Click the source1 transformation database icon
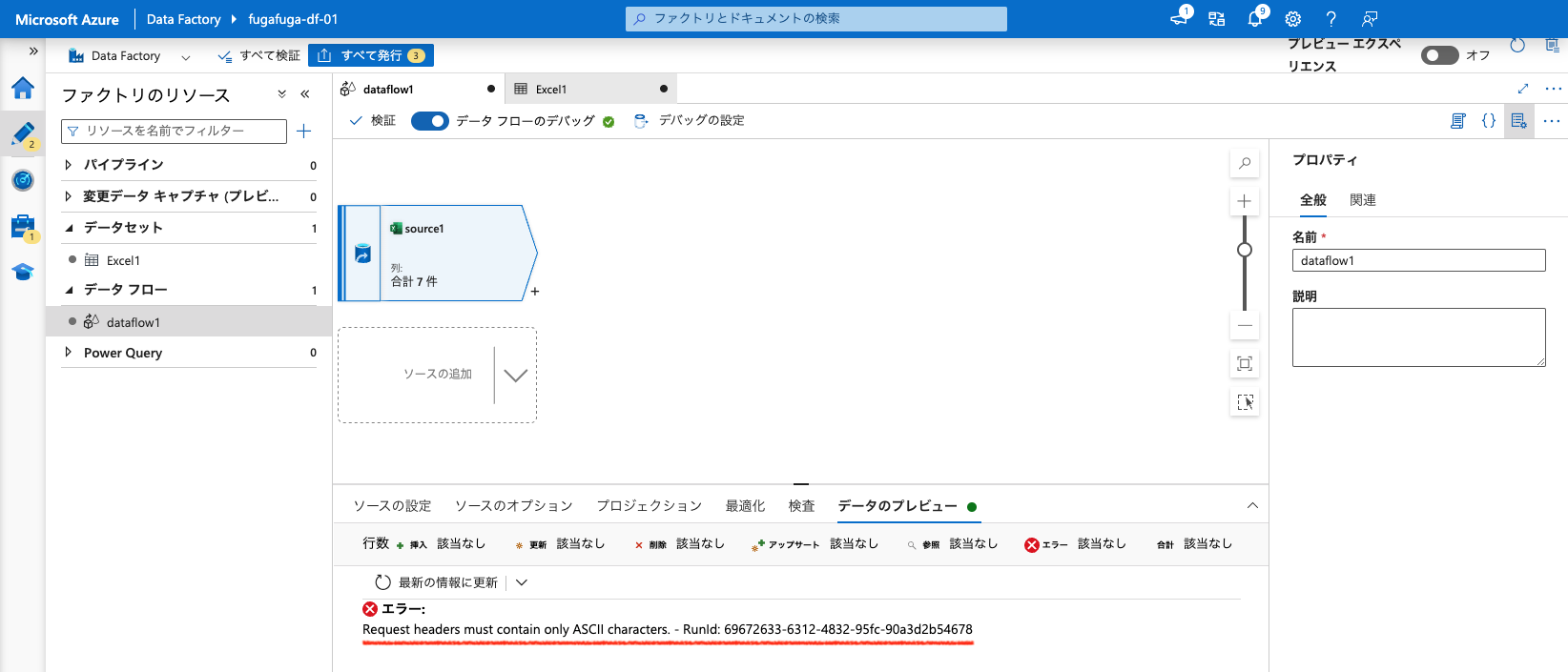The height and width of the screenshot is (672, 1568). 362,254
